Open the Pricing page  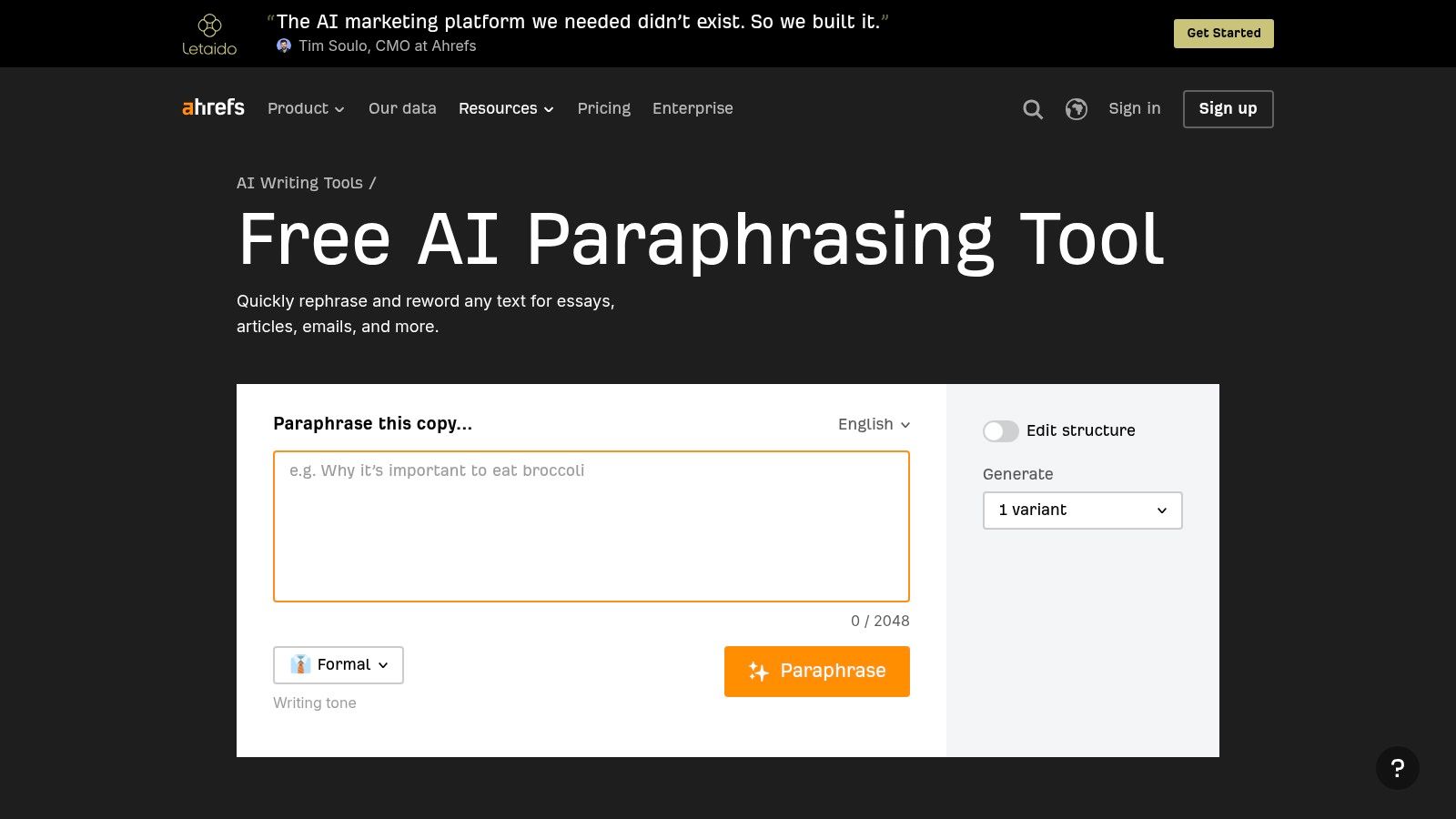point(604,108)
